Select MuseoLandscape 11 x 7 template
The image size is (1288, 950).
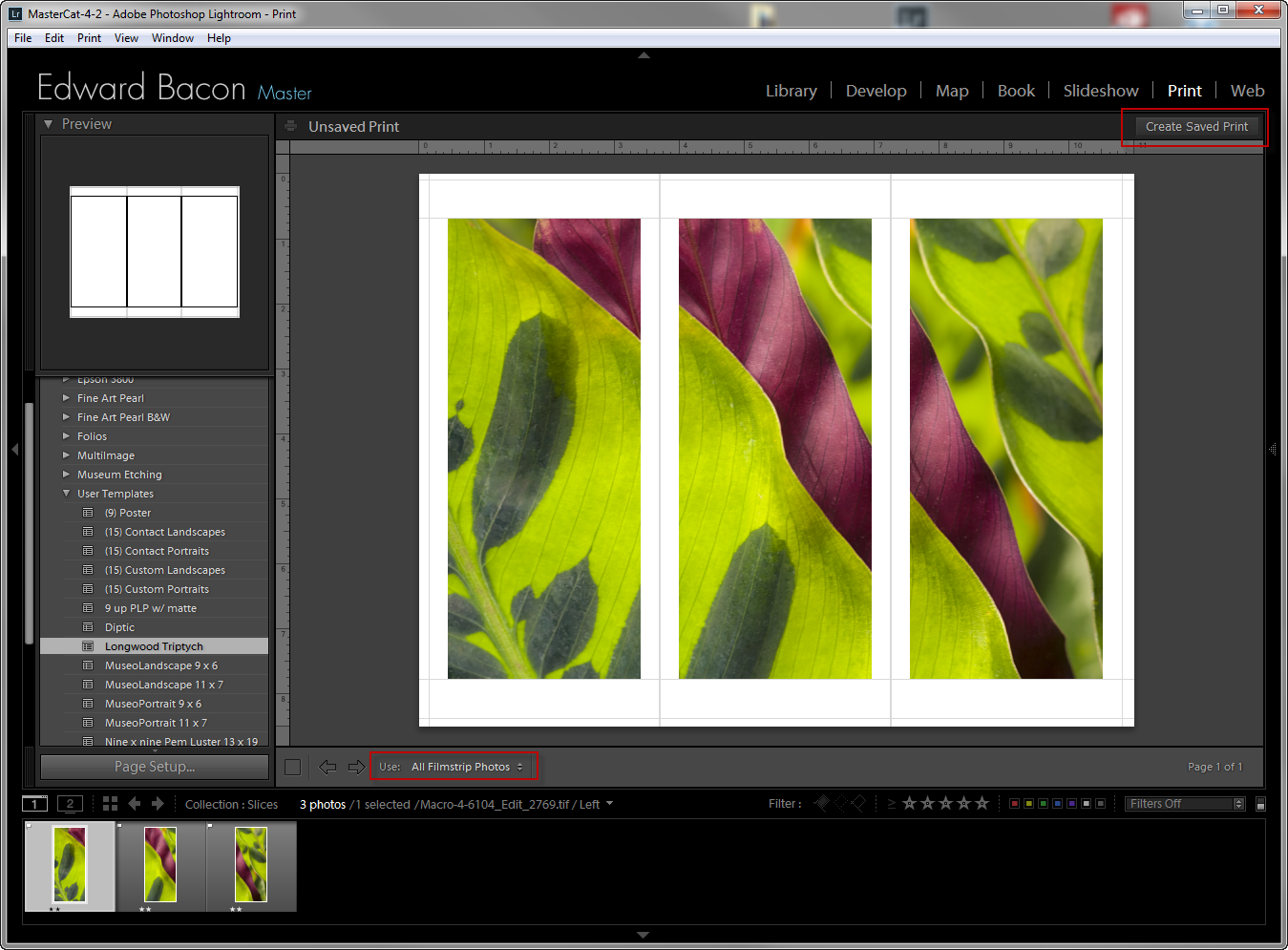pyautogui.click(x=163, y=685)
